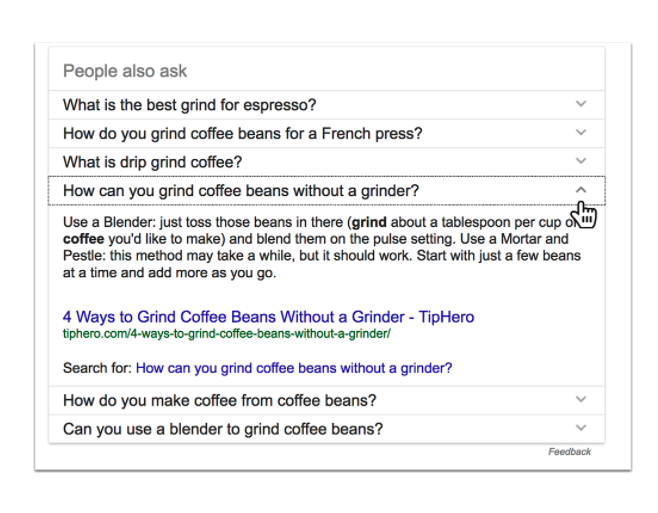
Task: Expand the chevron beside best grind for espresso
Action: pyautogui.click(x=581, y=104)
